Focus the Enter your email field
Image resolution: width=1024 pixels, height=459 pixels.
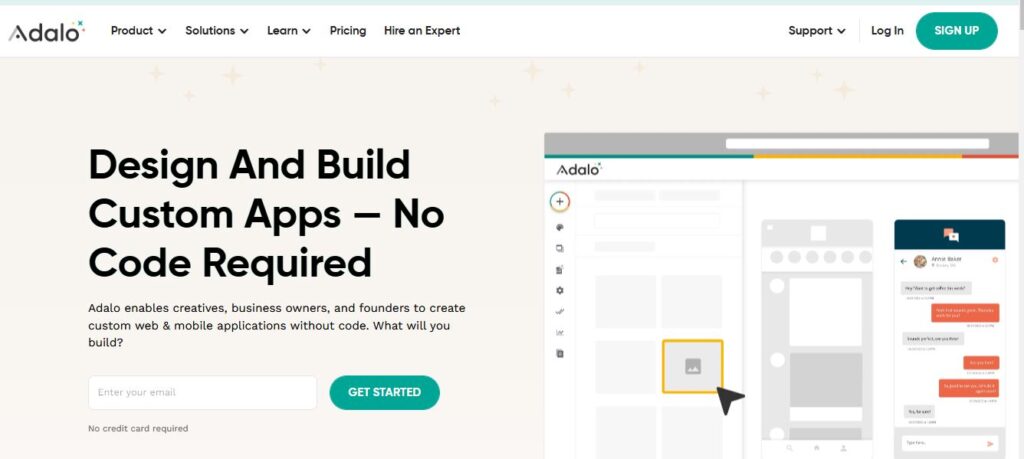(x=202, y=393)
